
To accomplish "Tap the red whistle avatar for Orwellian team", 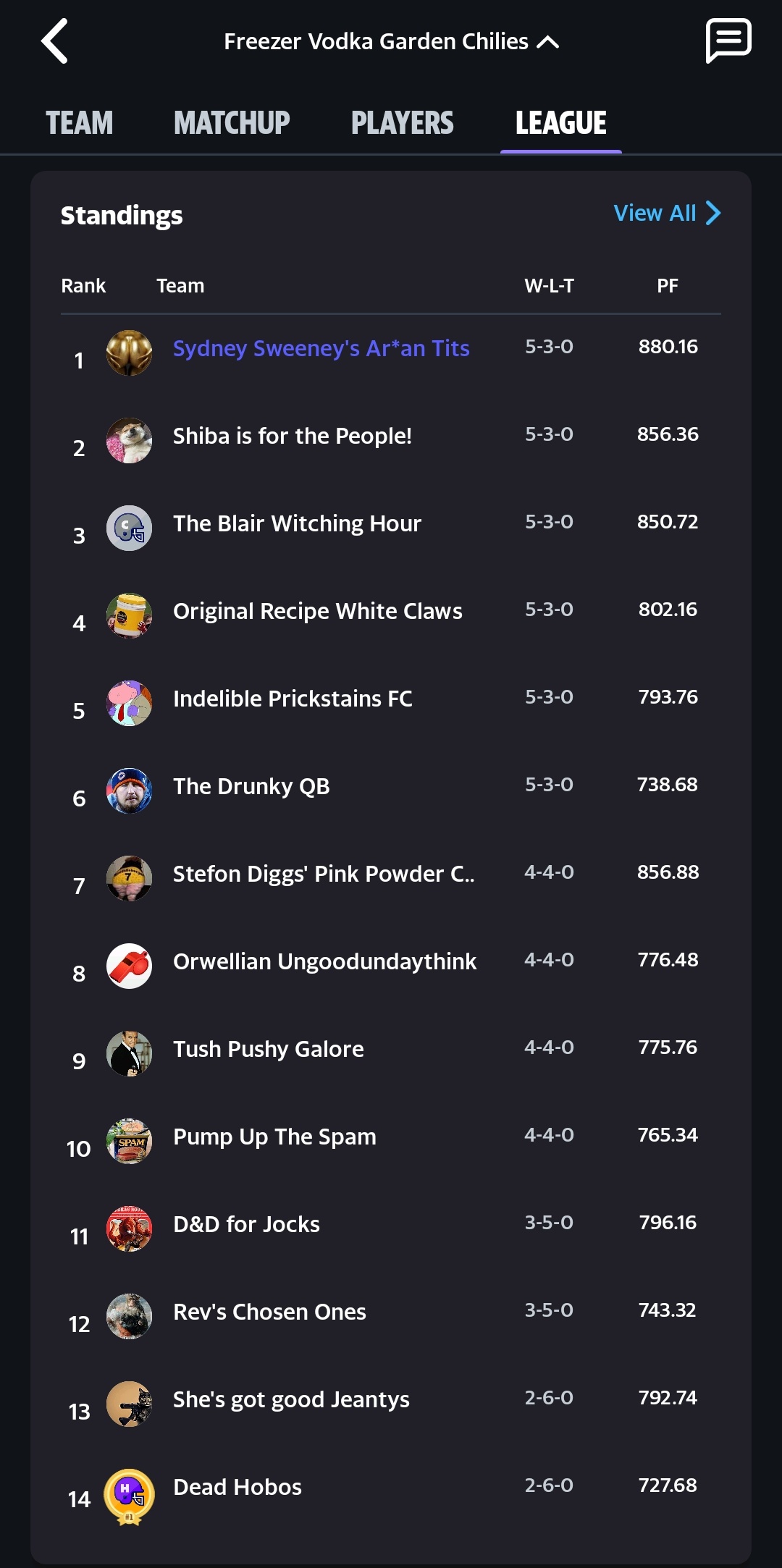I will 129,966.
